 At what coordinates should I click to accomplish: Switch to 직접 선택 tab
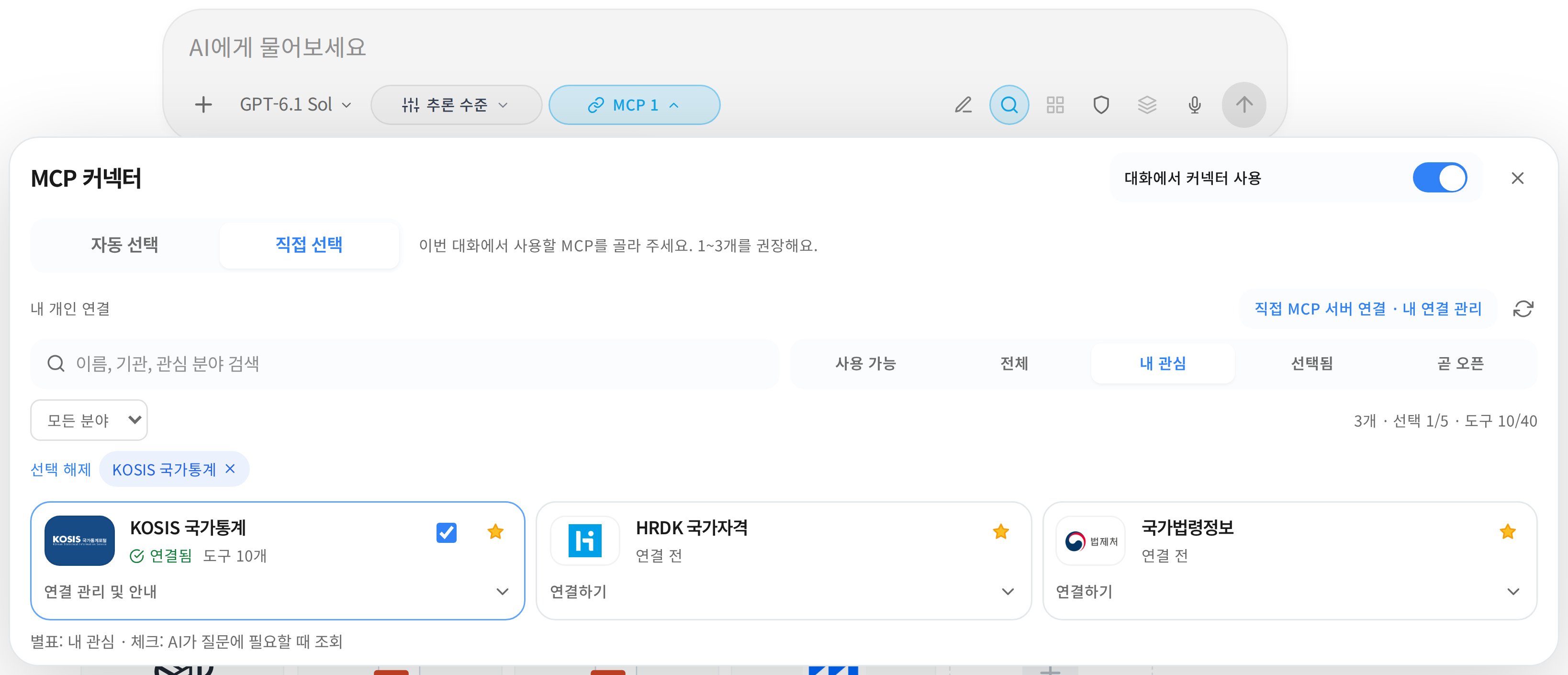click(309, 245)
